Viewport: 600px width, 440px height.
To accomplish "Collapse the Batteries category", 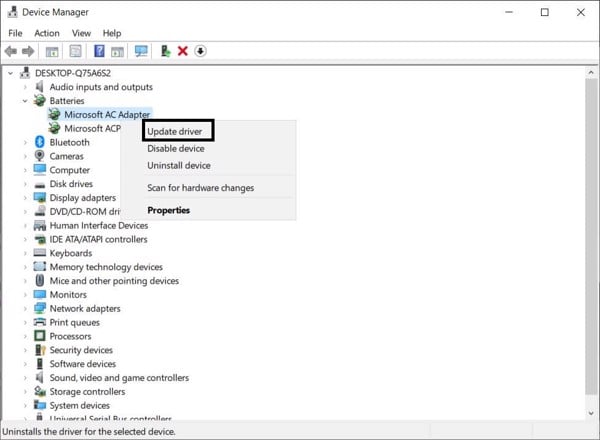I will pyautogui.click(x=25, y=101).
